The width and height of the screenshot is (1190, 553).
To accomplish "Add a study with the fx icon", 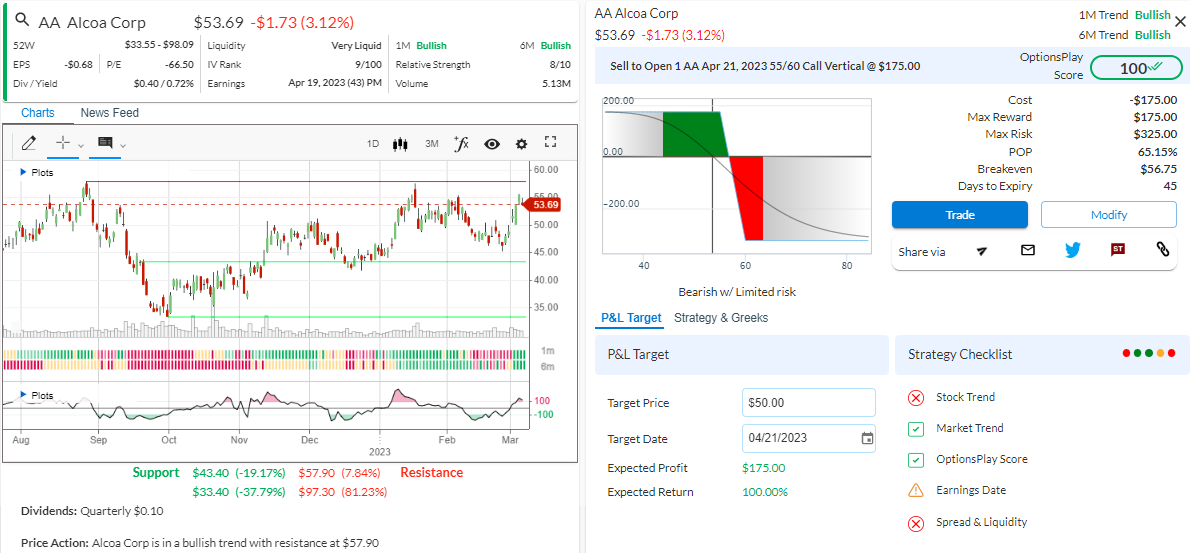I will point(461,143).
